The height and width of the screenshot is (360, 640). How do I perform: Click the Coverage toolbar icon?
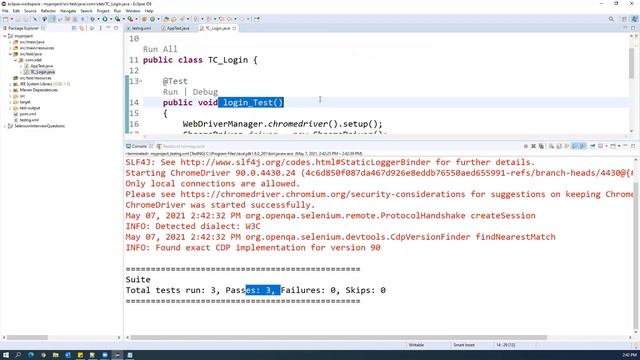point(117,19)
